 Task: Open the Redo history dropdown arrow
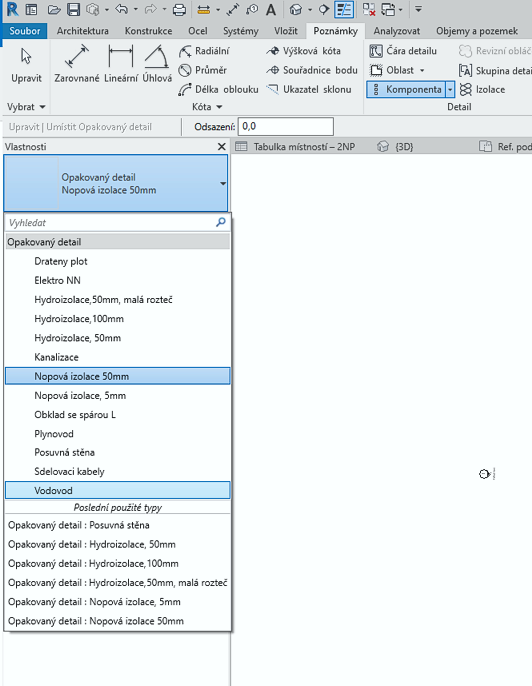coord(164,9)
